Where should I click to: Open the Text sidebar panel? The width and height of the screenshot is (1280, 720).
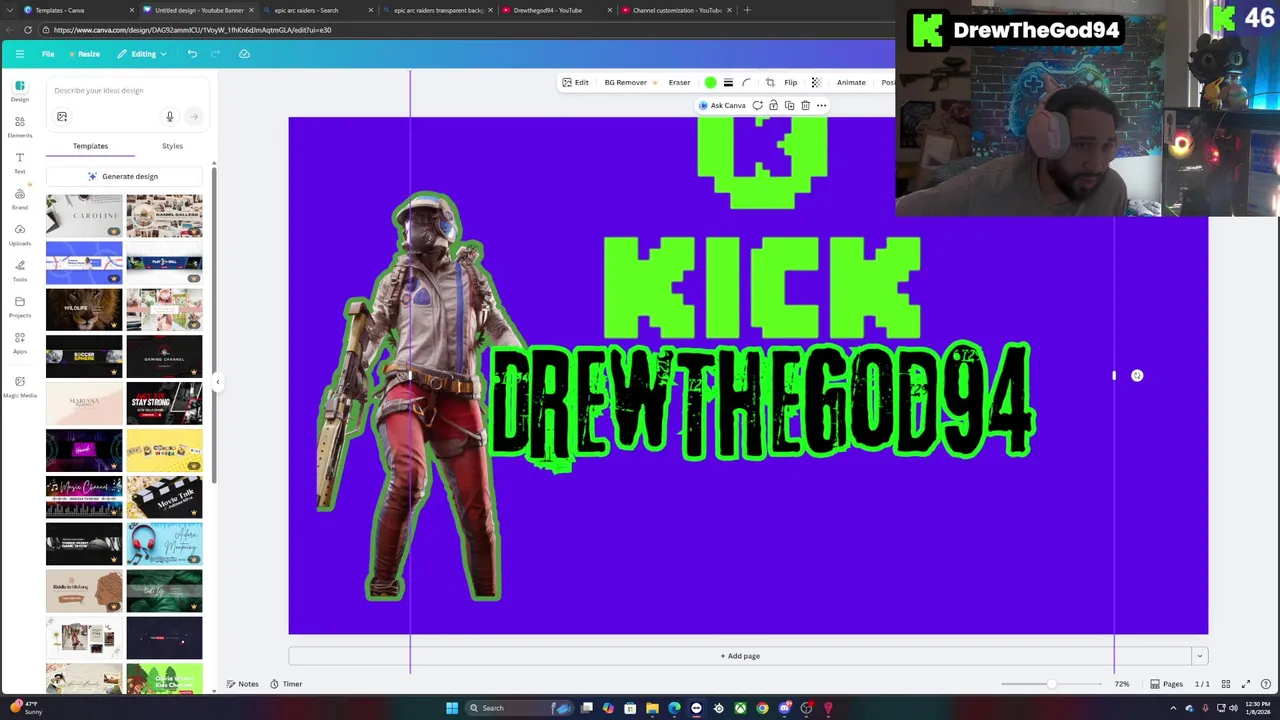click(x=20, y=163)
